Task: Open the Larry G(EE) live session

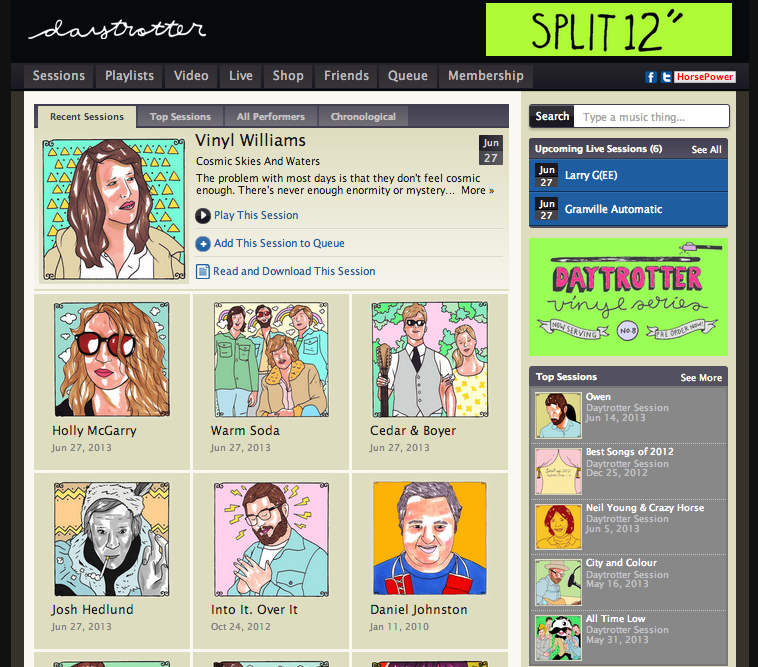Action: (x=628, y=175)
